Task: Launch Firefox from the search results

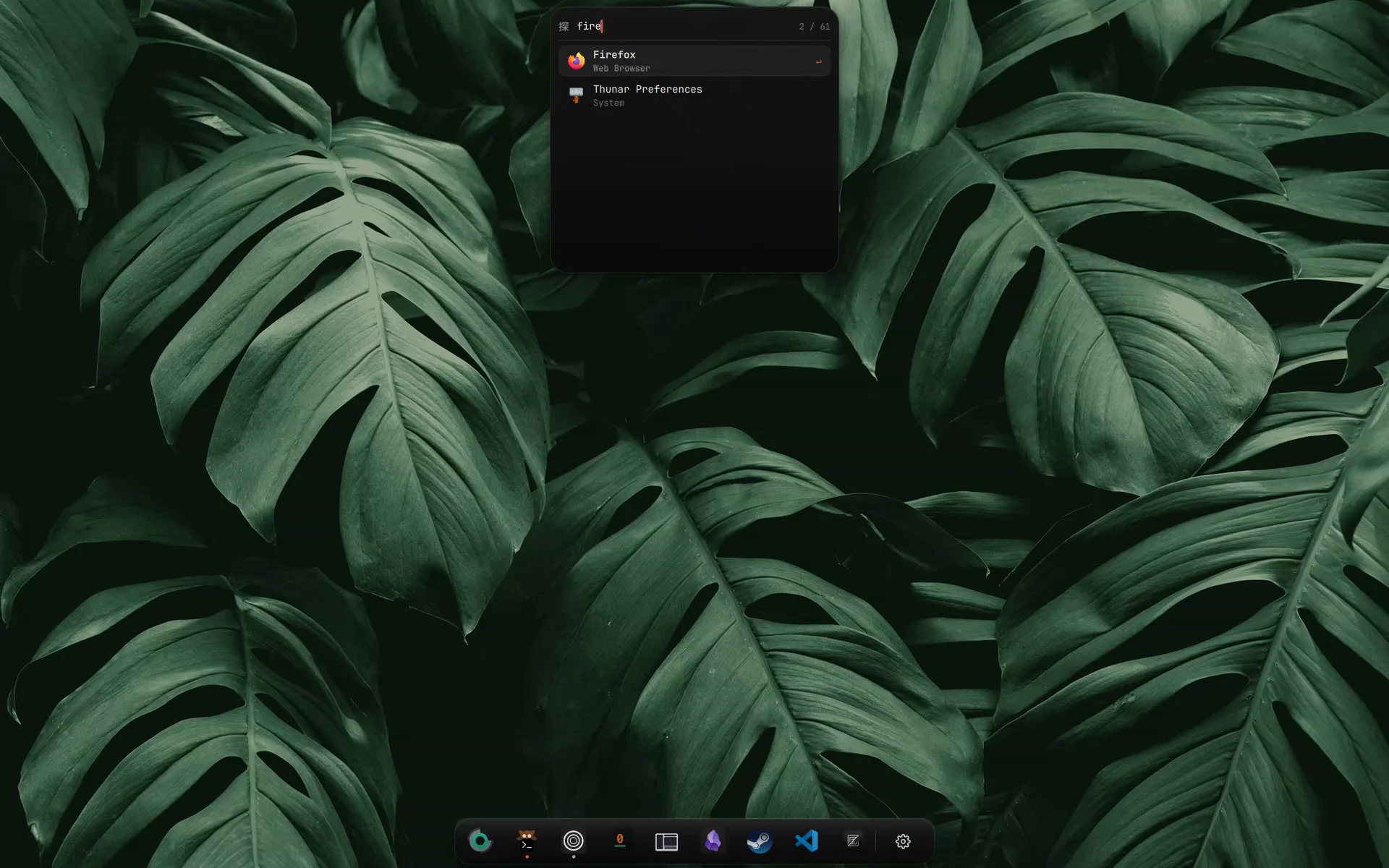Action: 694,61
